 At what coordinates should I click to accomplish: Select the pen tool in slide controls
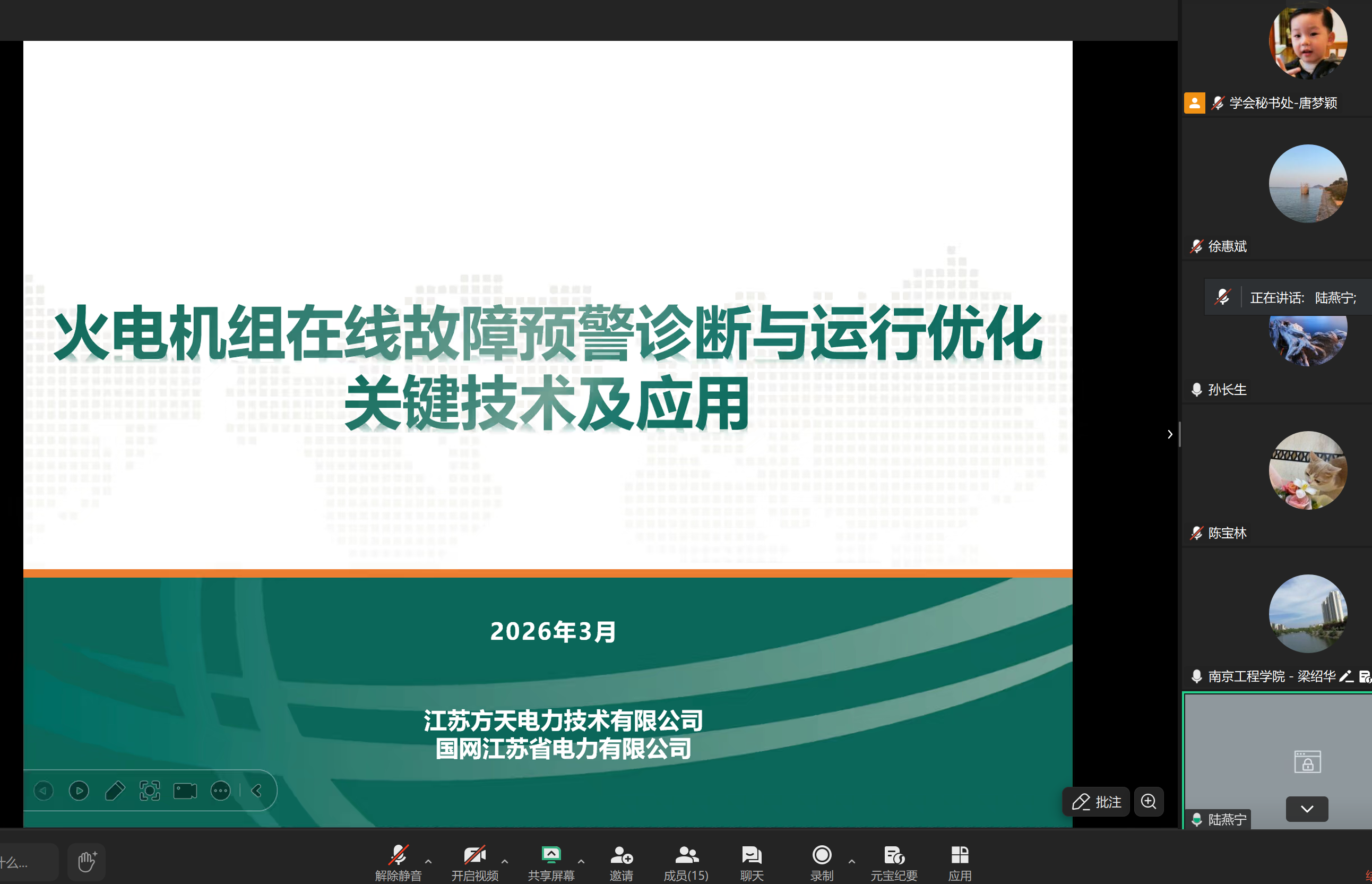pyautogui.click(x=115, y=791)
